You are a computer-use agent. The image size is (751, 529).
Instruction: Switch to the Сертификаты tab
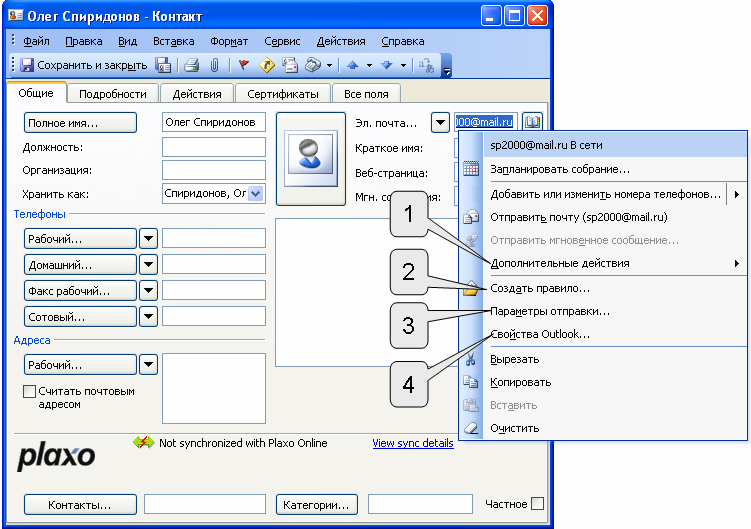(x=283, y=94)
